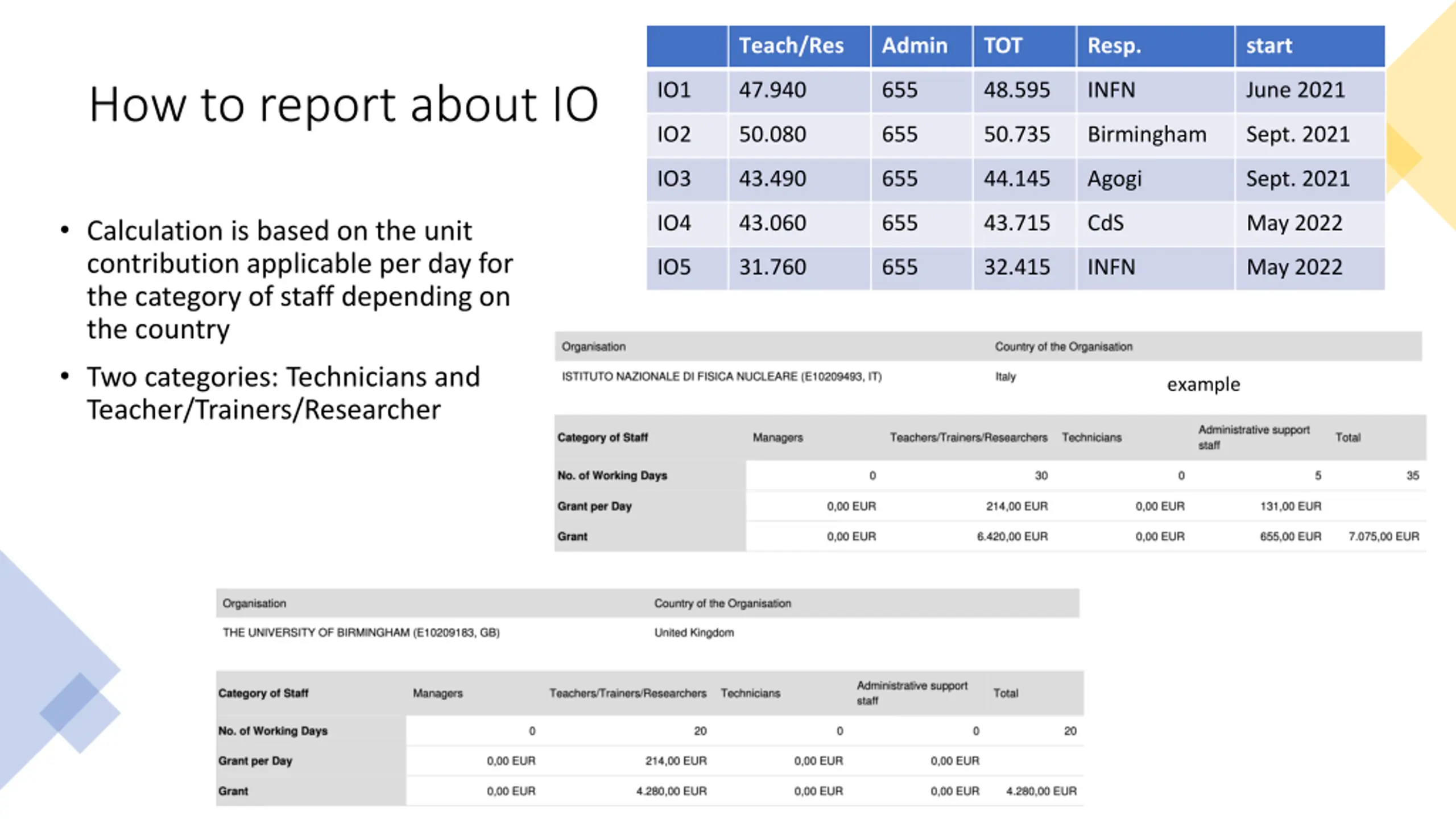Click the slide title How to report about IO
The image size is (1456, 819).
[344, 105]
